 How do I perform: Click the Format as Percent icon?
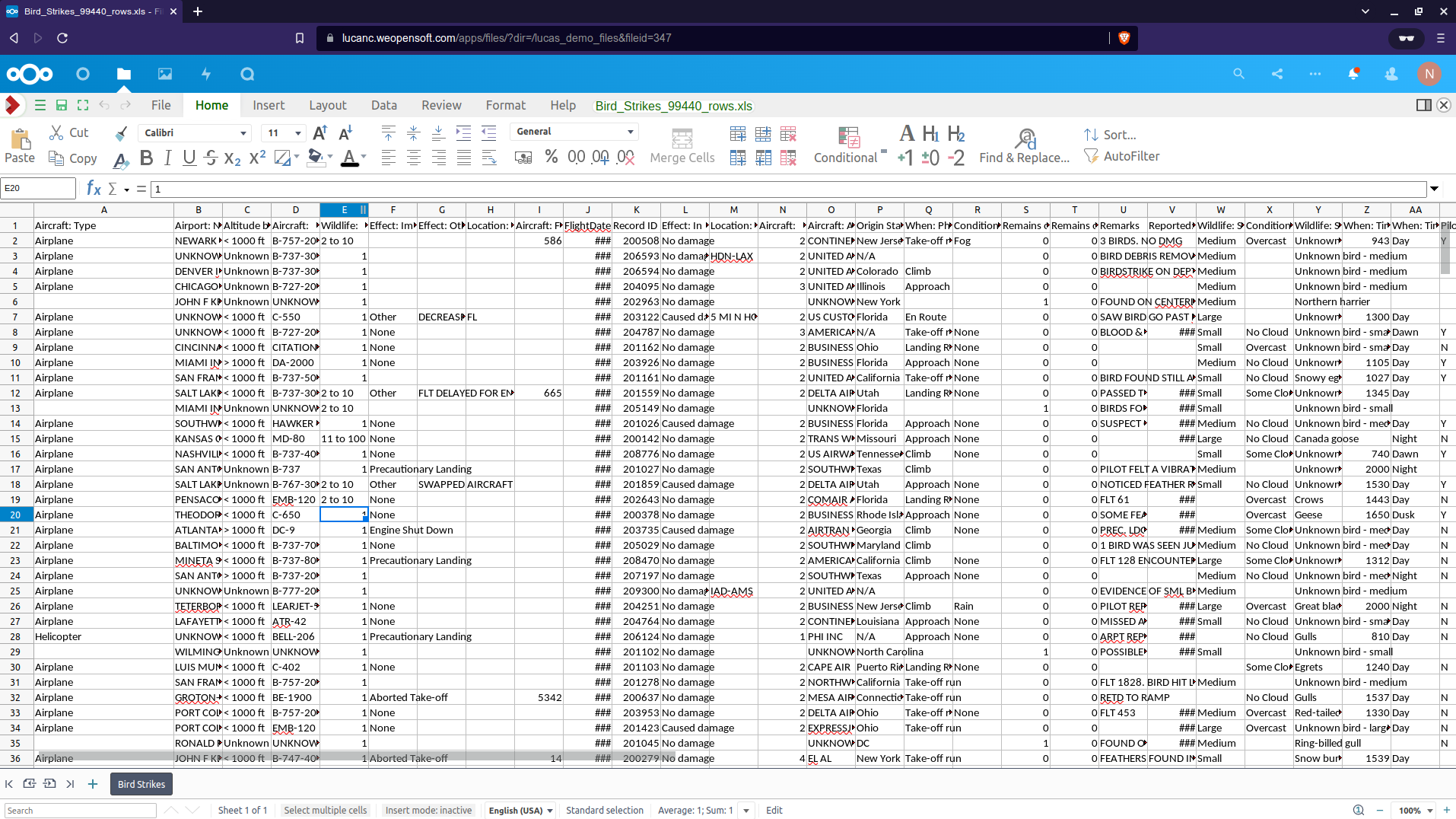552,158
